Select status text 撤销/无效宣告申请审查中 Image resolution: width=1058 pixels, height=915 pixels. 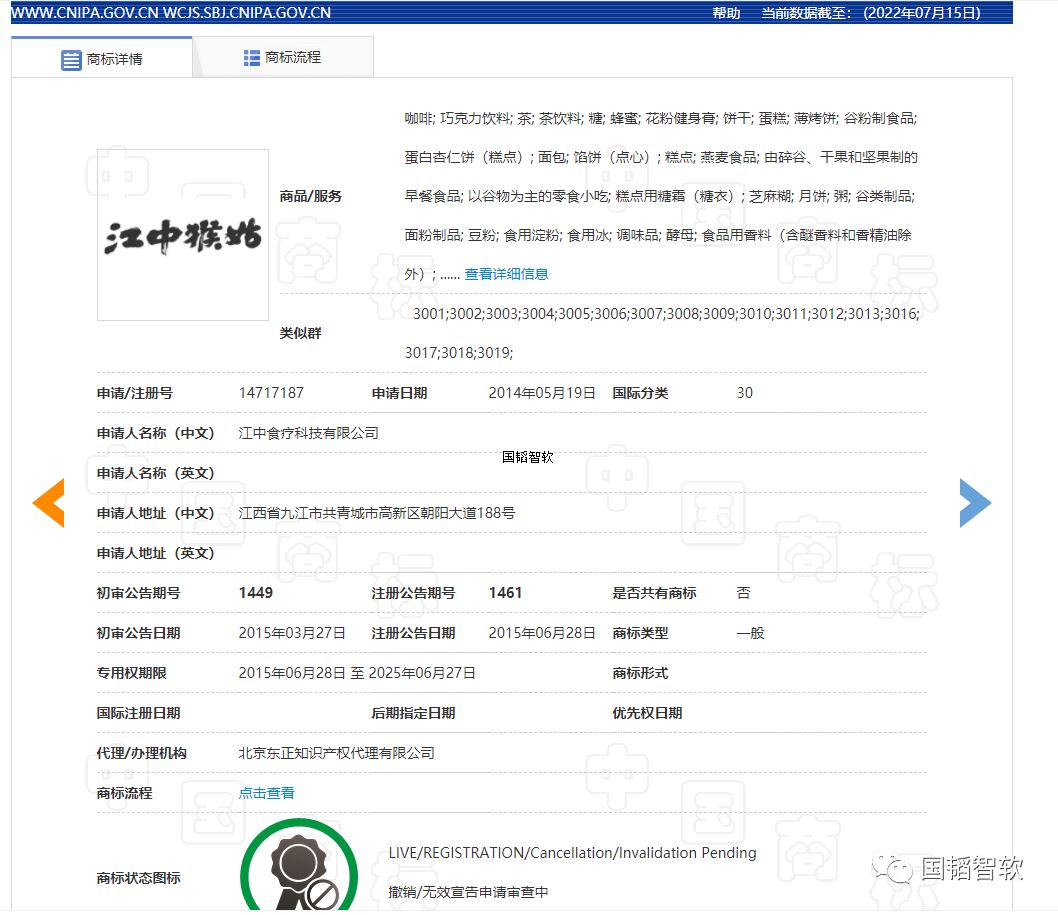(x=468, y=892)
